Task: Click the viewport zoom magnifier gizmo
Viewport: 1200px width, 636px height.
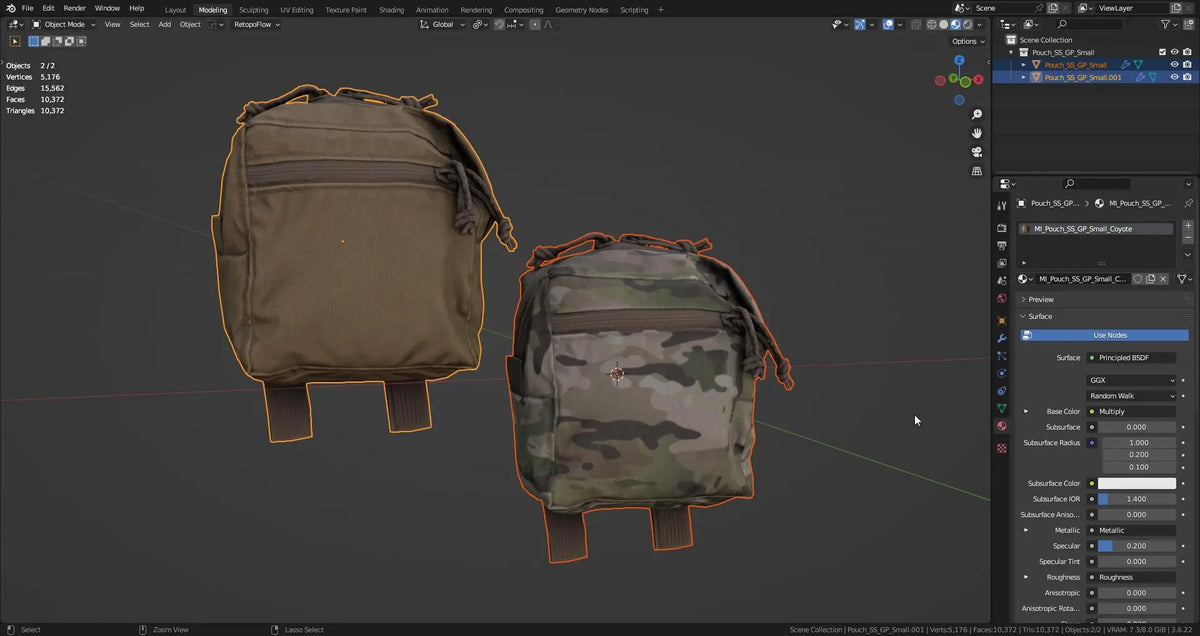Action: (x=977, y=115)
